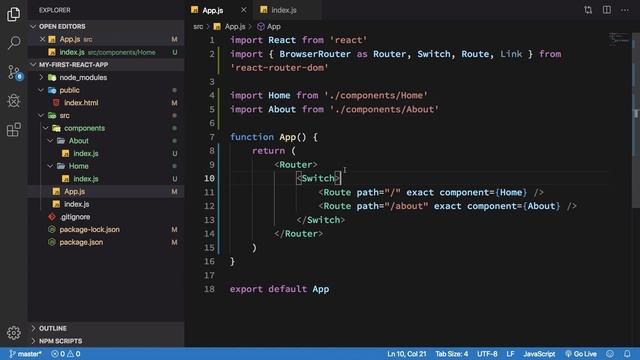This screenshot has height=360, width=640.
Task: Click the src breadcrumb segment
Action: coord(198,27)
